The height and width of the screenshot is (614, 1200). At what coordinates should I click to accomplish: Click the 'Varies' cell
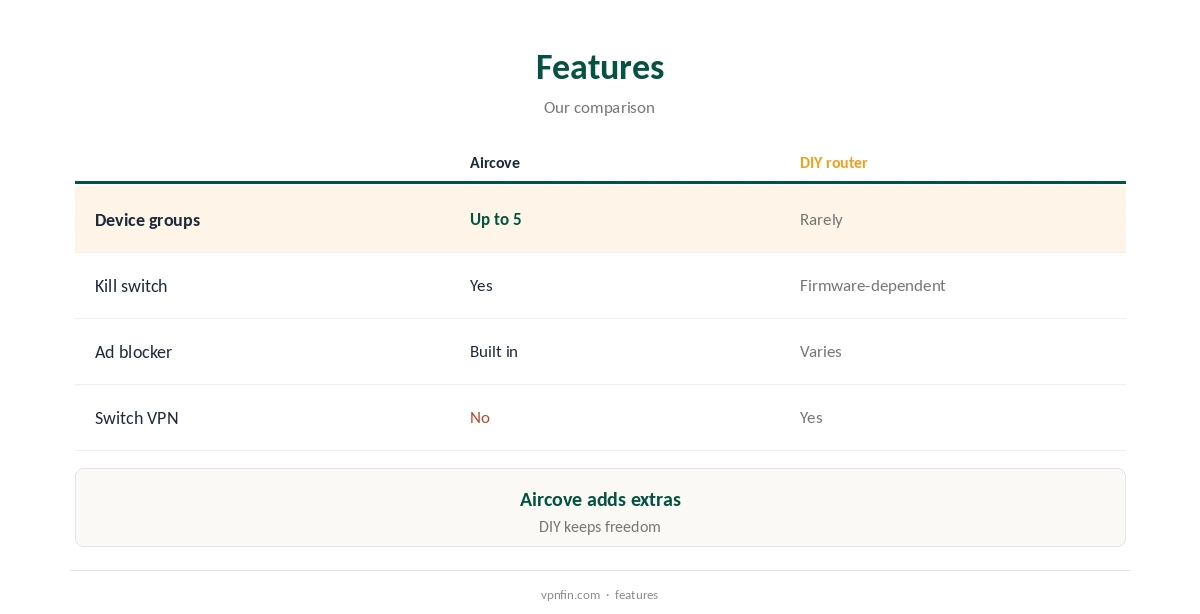tap(820, 352)
